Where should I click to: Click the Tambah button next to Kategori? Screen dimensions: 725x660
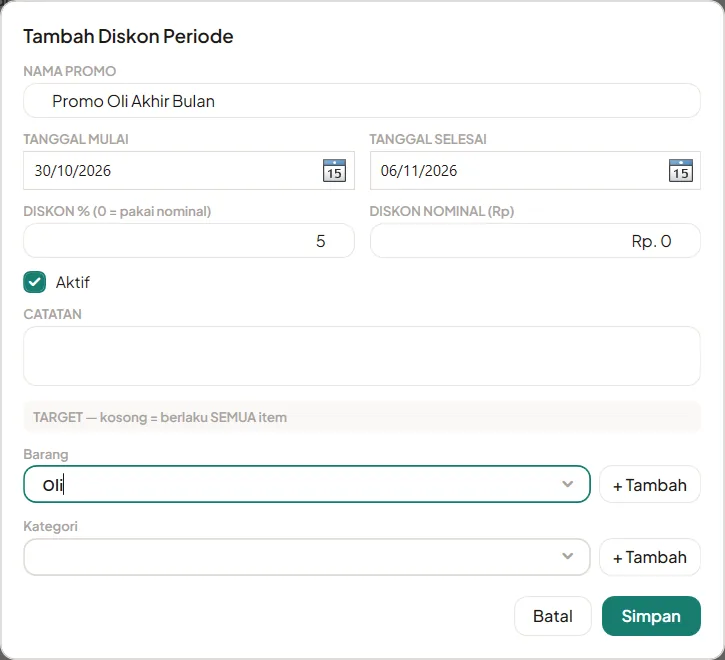pos(650,557)
